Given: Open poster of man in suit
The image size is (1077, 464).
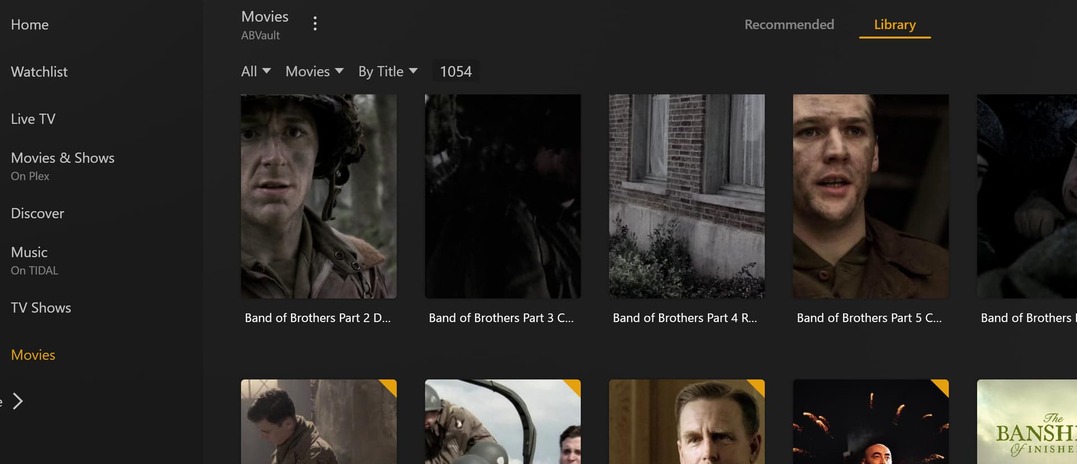Looking at the screenshot, I should (x=687, y=421).
